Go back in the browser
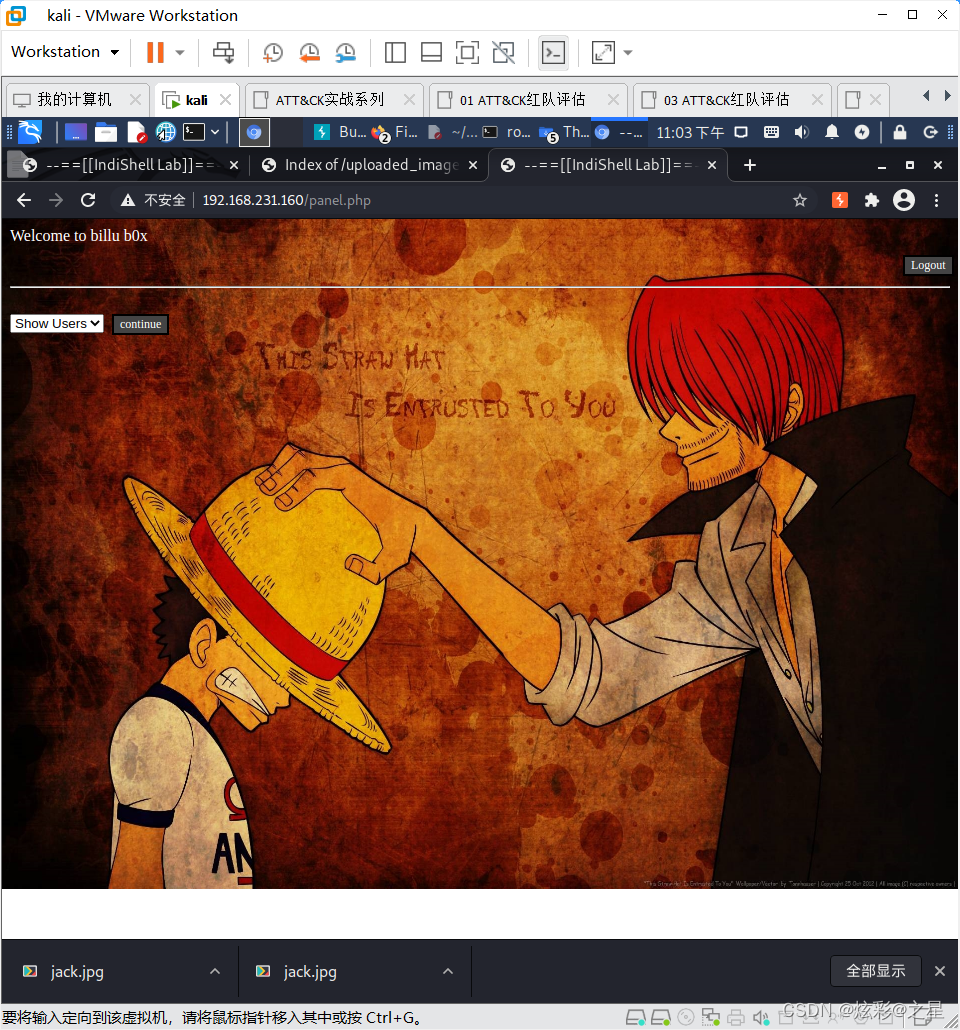Screen dimensions: 960x1030 point(24,200)
